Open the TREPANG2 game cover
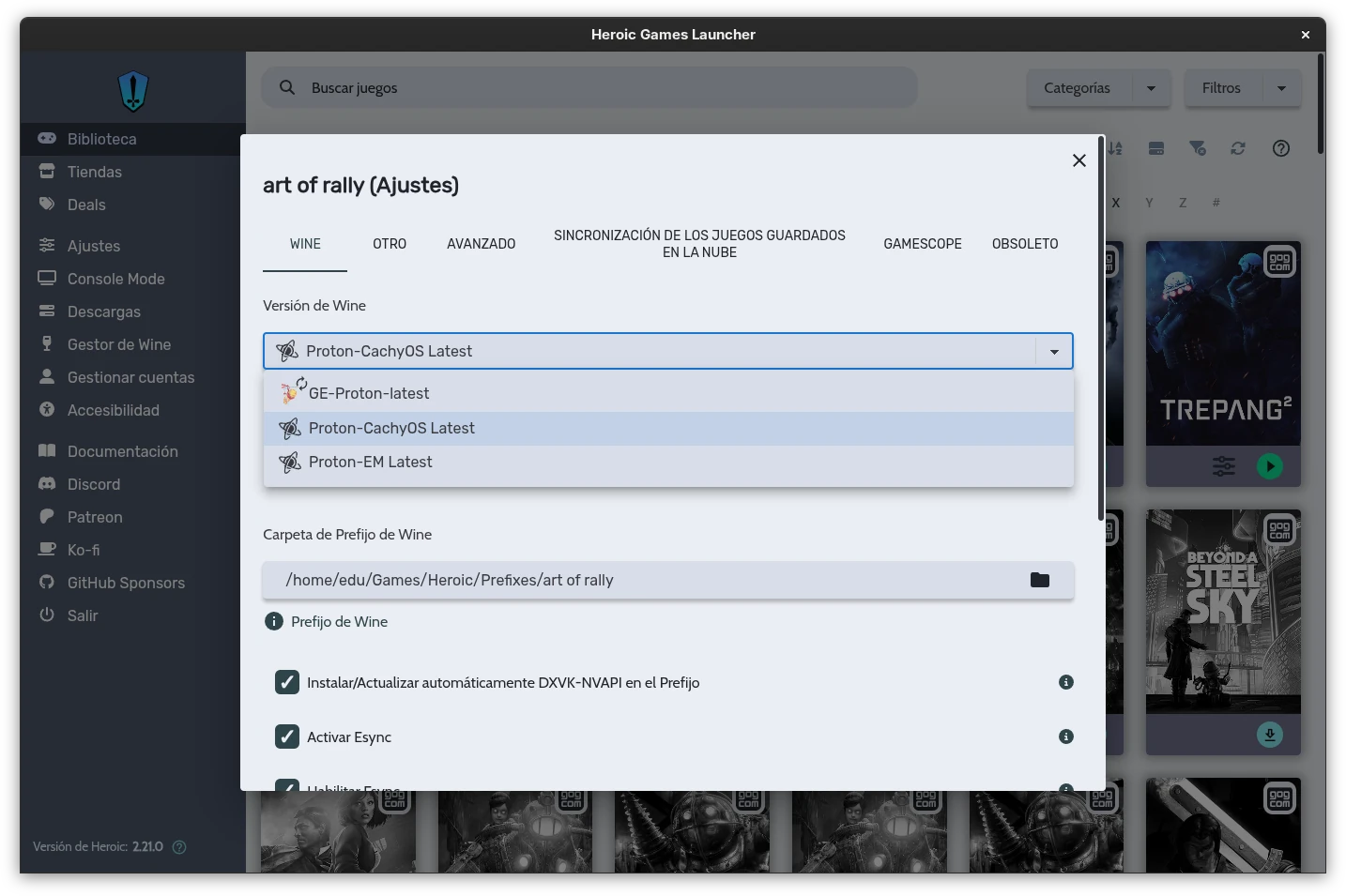The image size is (1346, 896). point(1223,343)
